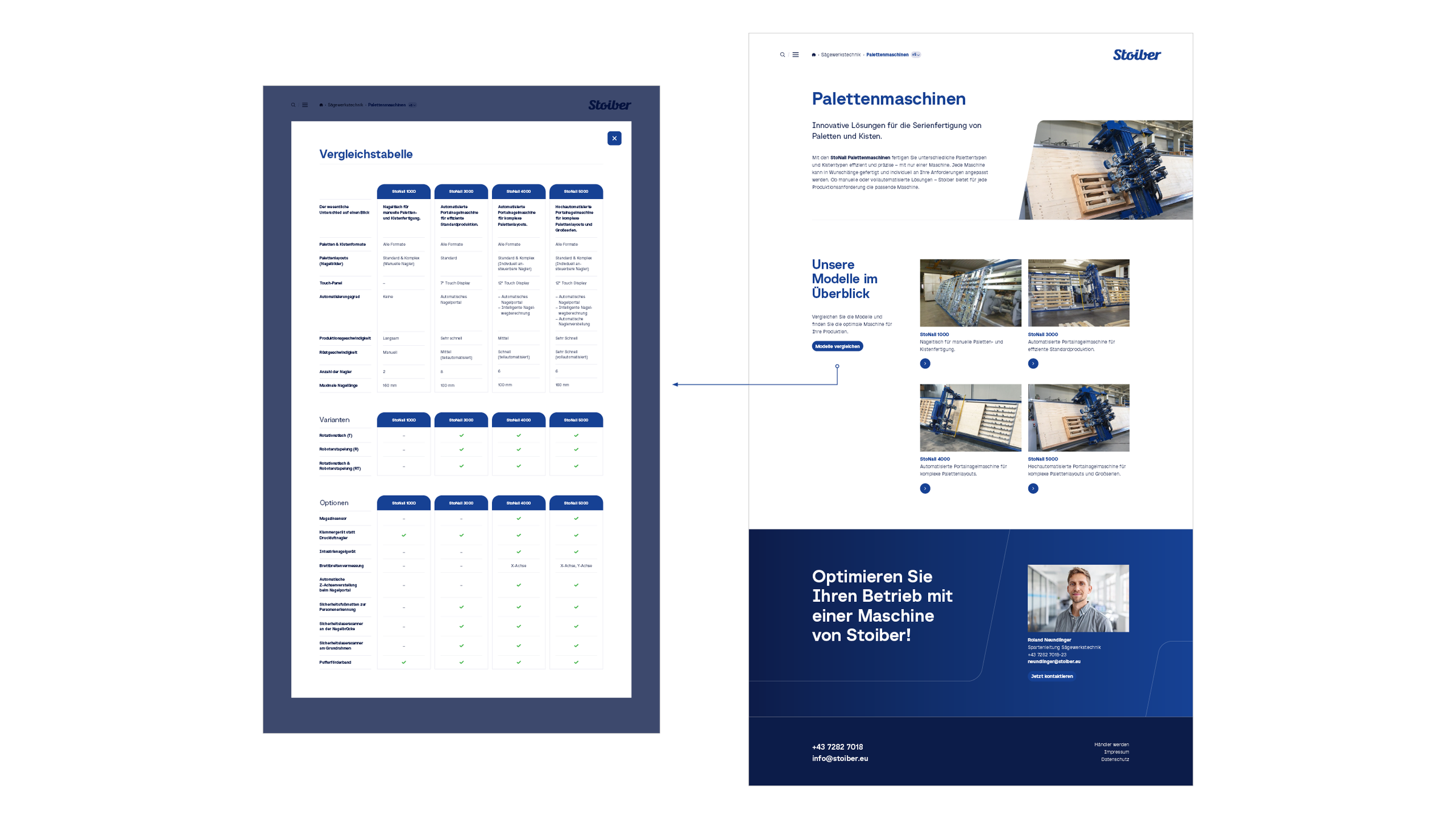
Task: Click the StoNail 1000 title link in overview
Action: click(x=934, y=334)
